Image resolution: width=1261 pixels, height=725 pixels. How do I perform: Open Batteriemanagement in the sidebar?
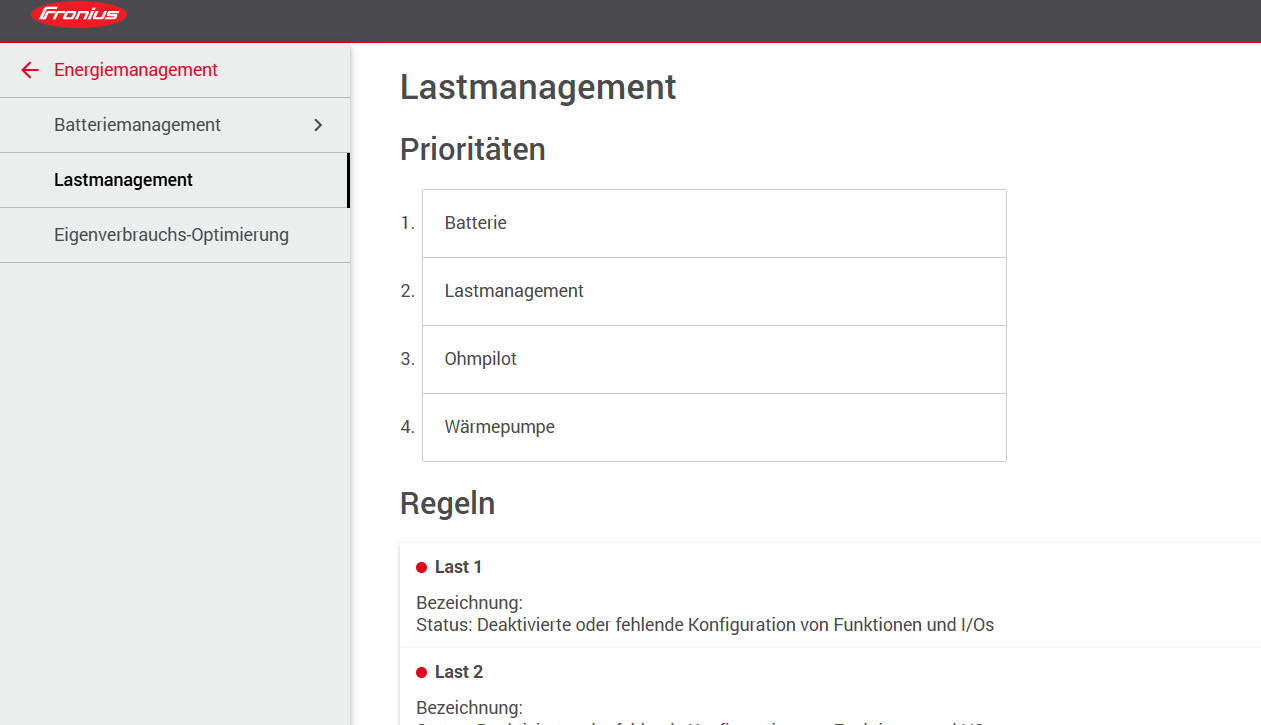[137, 125]
